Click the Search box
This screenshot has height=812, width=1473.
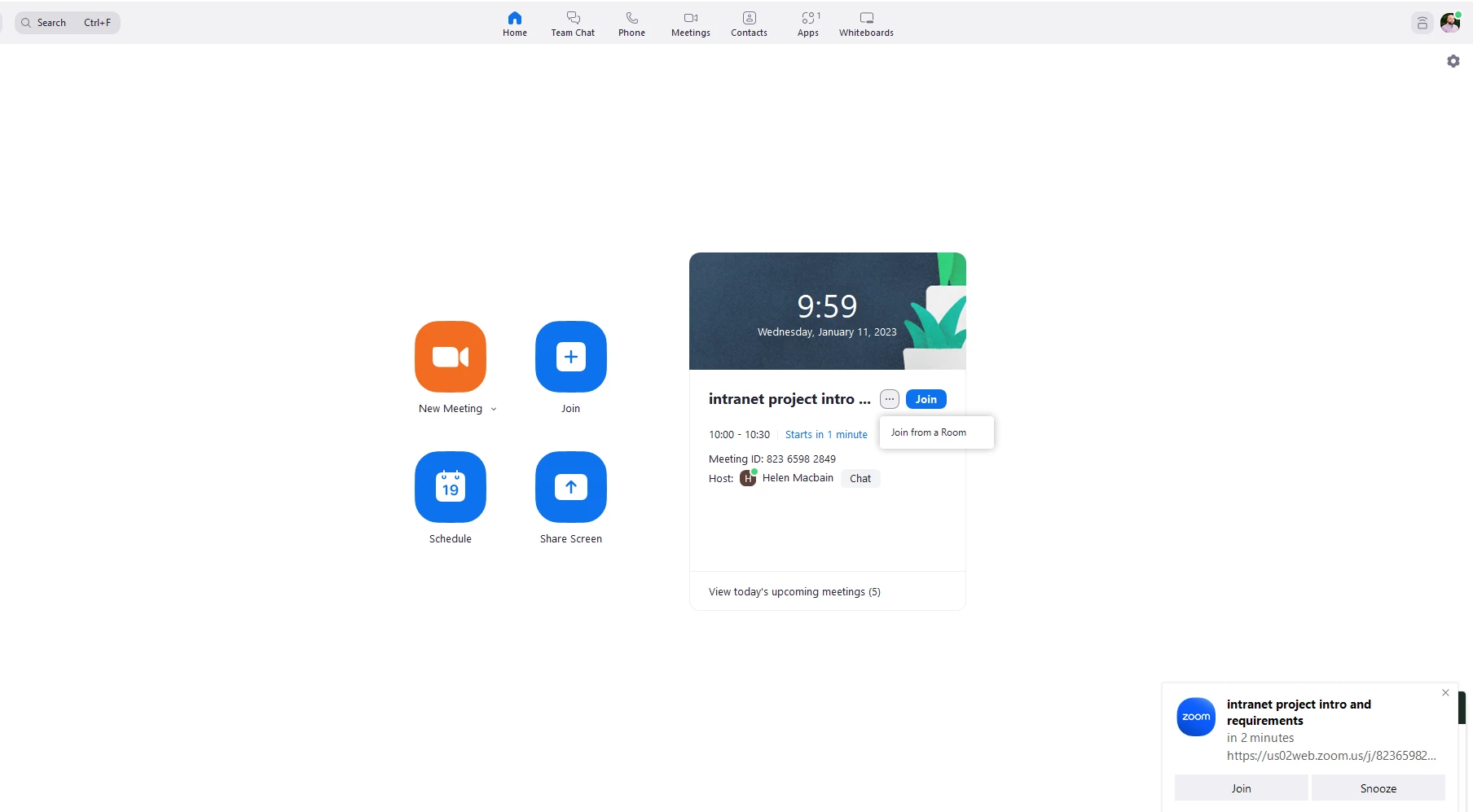coord(68,23)
